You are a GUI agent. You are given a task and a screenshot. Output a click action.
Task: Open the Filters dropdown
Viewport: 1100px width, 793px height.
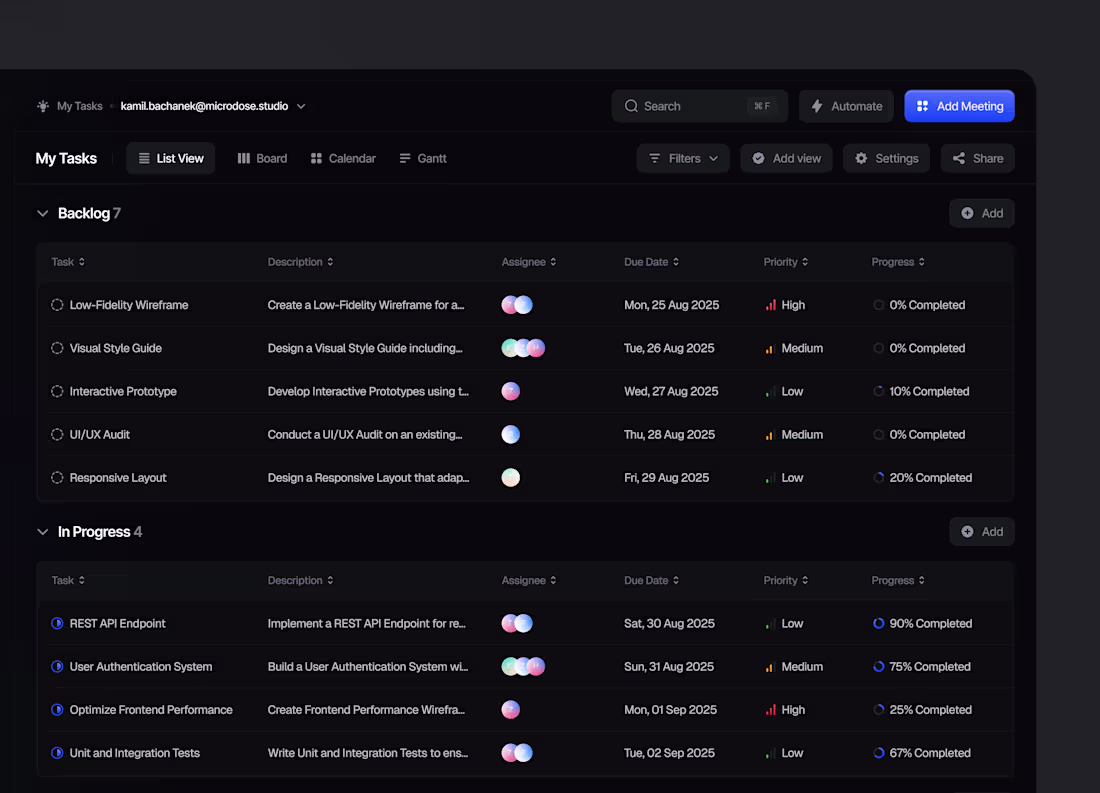683,158
